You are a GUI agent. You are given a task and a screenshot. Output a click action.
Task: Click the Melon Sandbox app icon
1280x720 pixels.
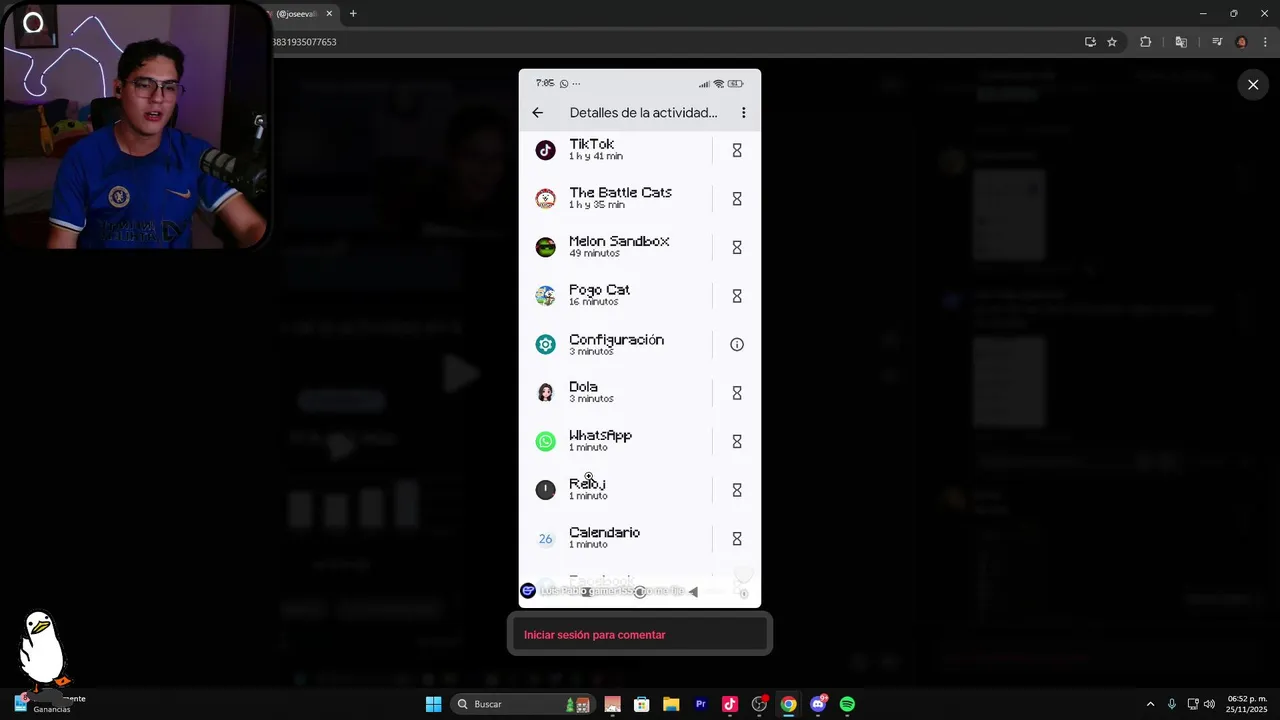545,247
